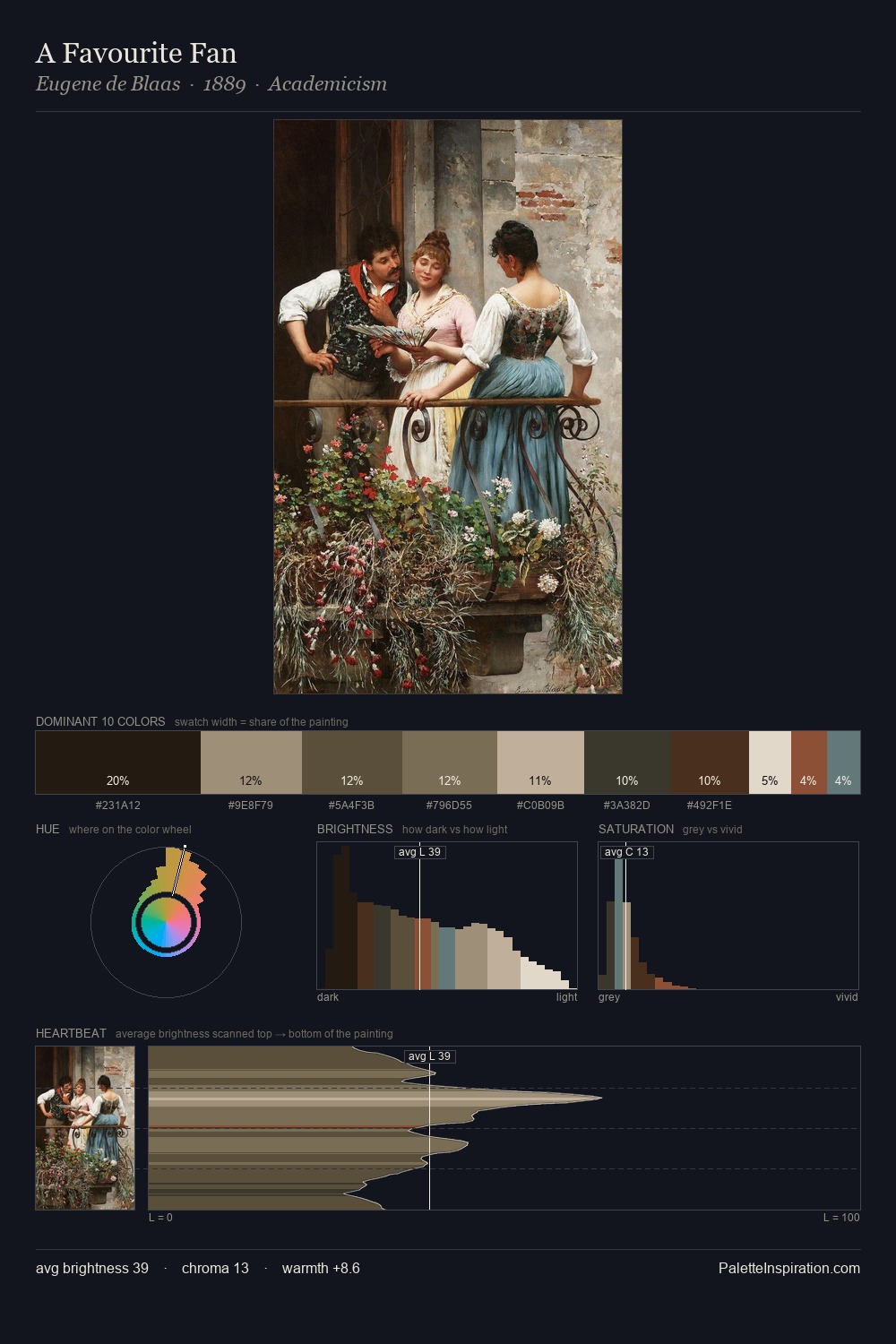Click the 'how dark vs how light' caption
Image resolution: width=896 pixels, height=1344 pixels.
tap(454, 830)
